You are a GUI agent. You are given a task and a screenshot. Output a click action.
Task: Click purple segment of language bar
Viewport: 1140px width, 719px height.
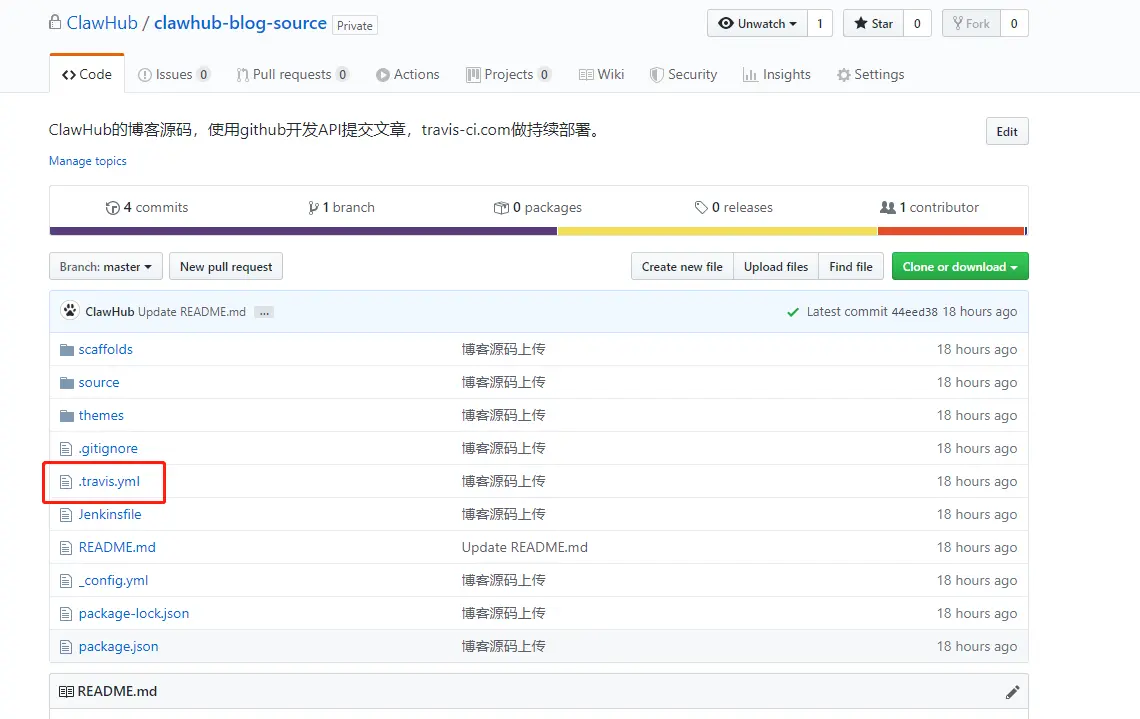[x=303, y=231]
